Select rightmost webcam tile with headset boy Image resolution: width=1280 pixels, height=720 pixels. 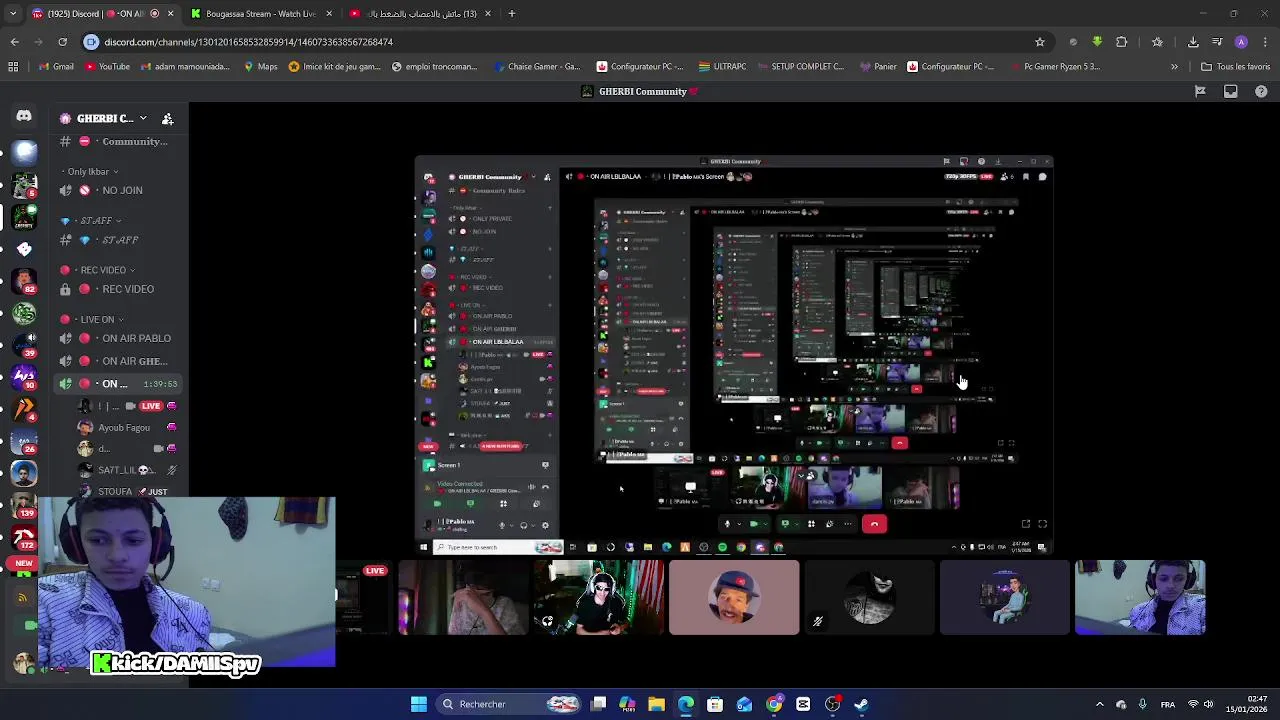click(x=1140, y=598)
